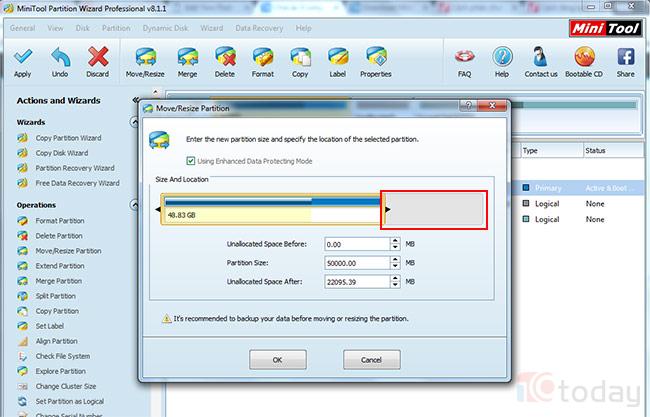Collapse the Operations section

tap(134, 205)
